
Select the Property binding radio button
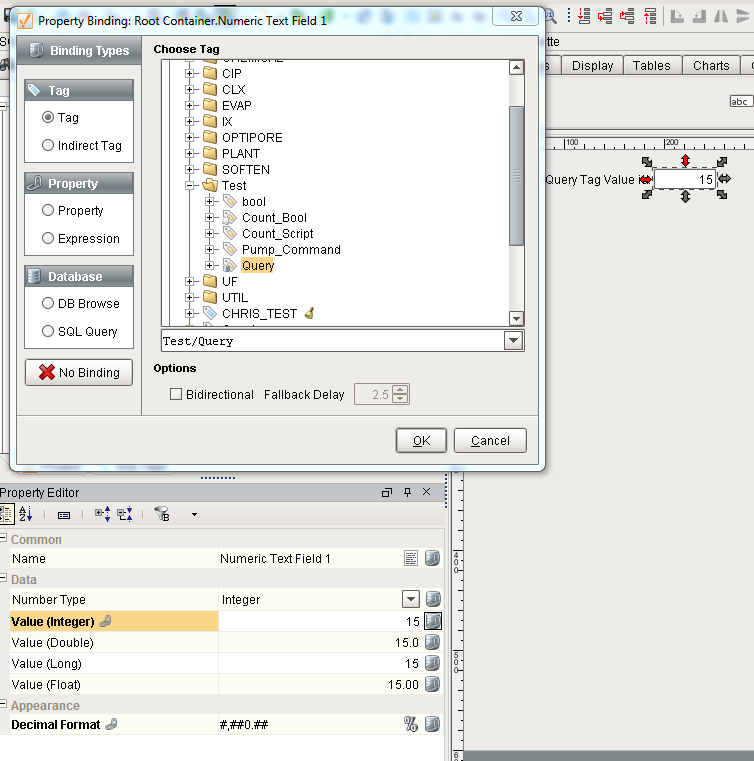pyautogui.click(x=48, y=210)
